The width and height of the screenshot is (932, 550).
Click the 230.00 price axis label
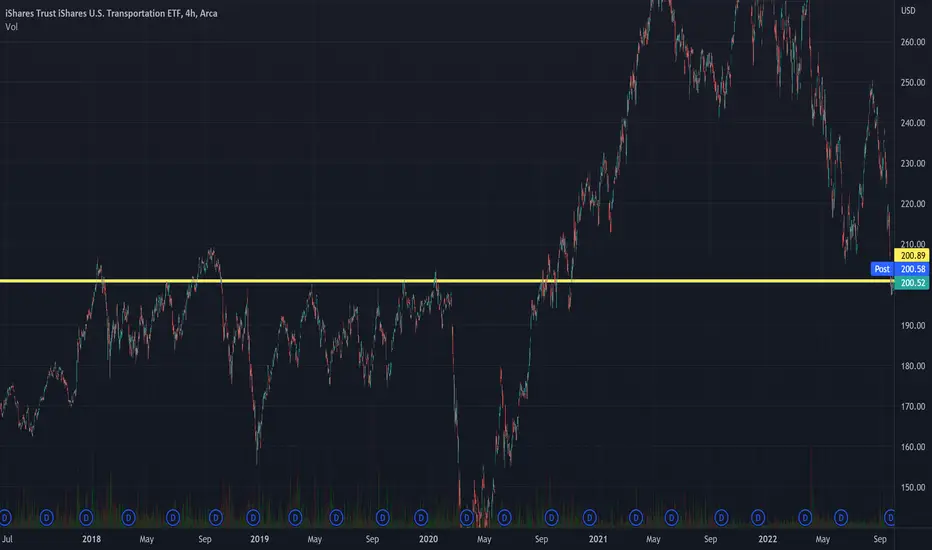pos(913,164)
